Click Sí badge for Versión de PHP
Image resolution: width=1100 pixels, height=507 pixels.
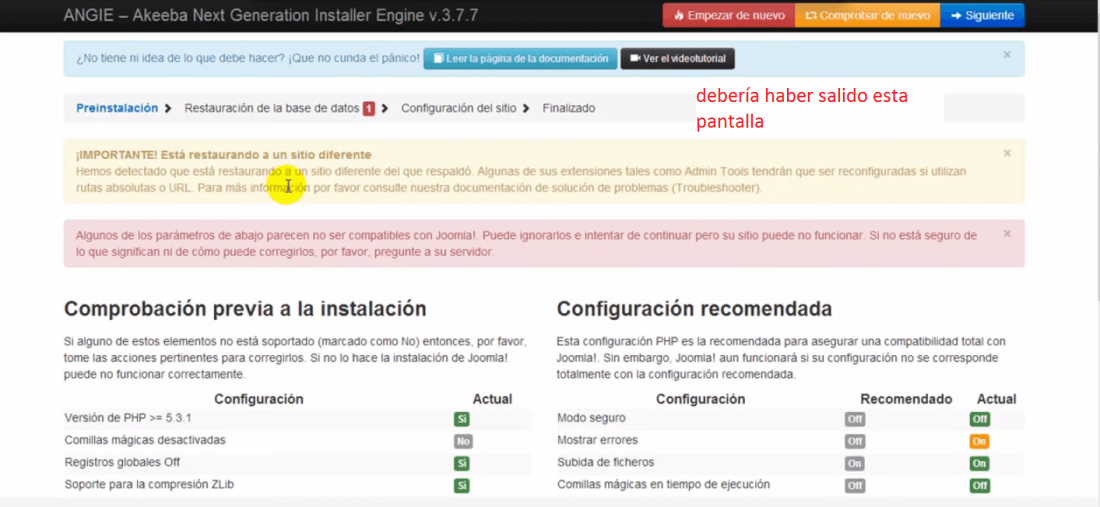[x=462, y=419]
